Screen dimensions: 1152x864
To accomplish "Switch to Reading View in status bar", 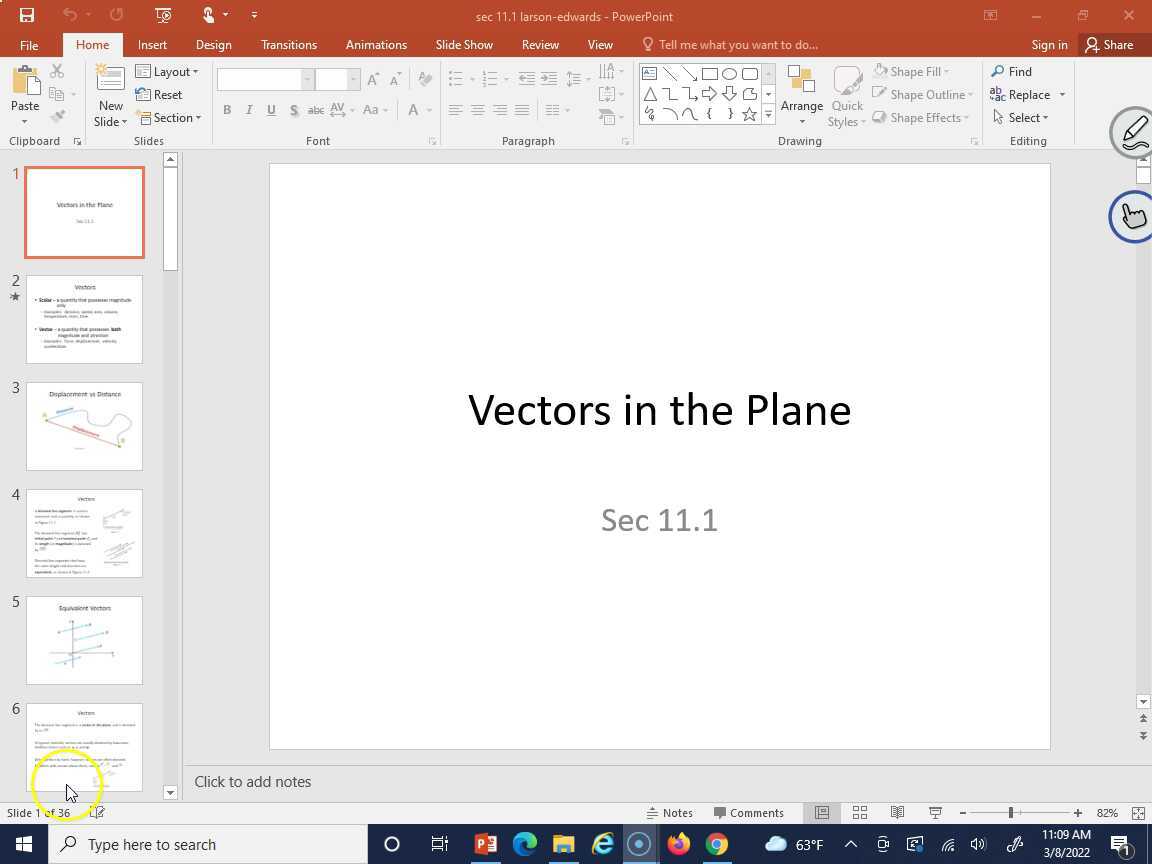I will point(897,813).
